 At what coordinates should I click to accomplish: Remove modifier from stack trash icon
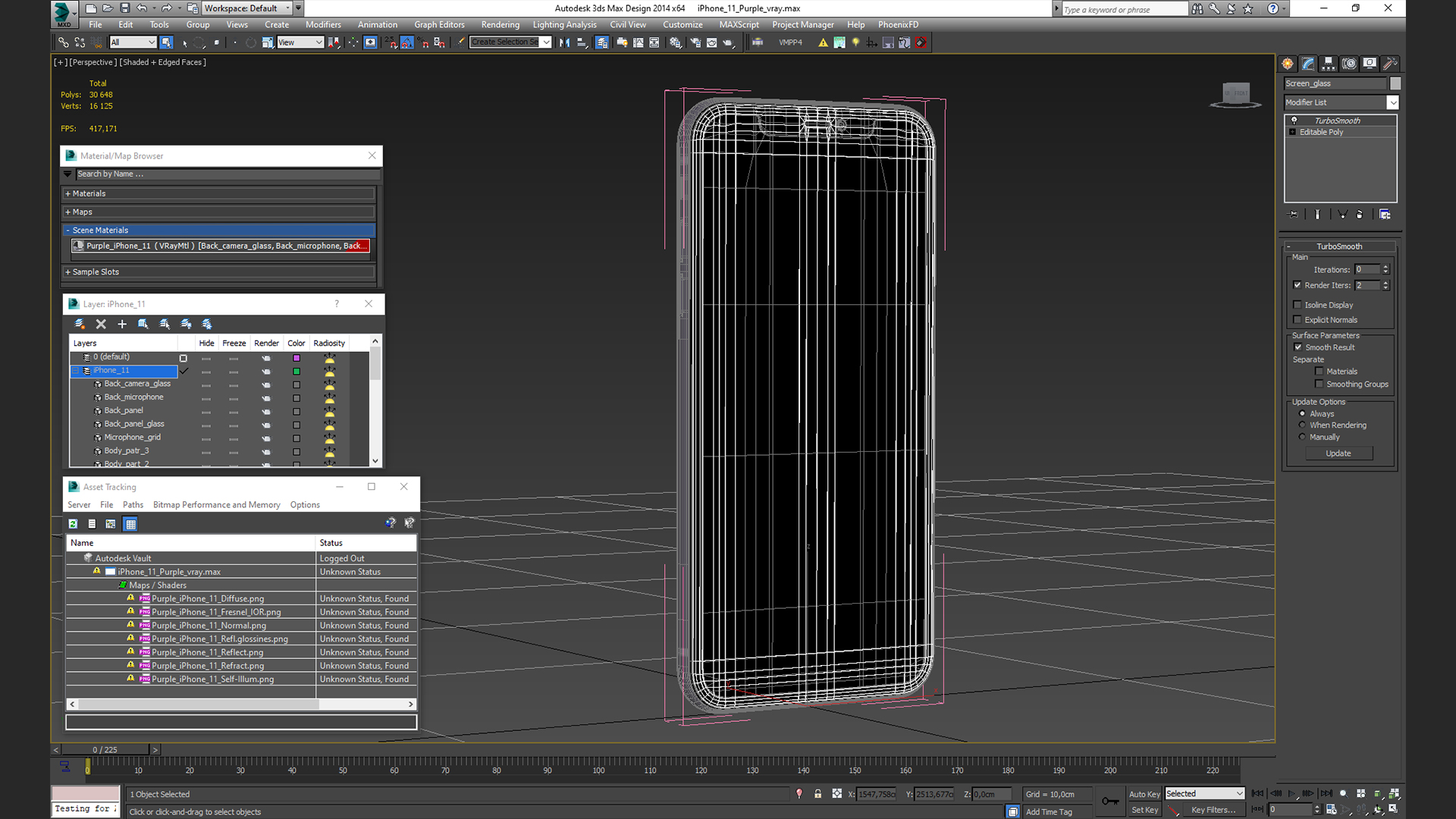(1360, 215)
